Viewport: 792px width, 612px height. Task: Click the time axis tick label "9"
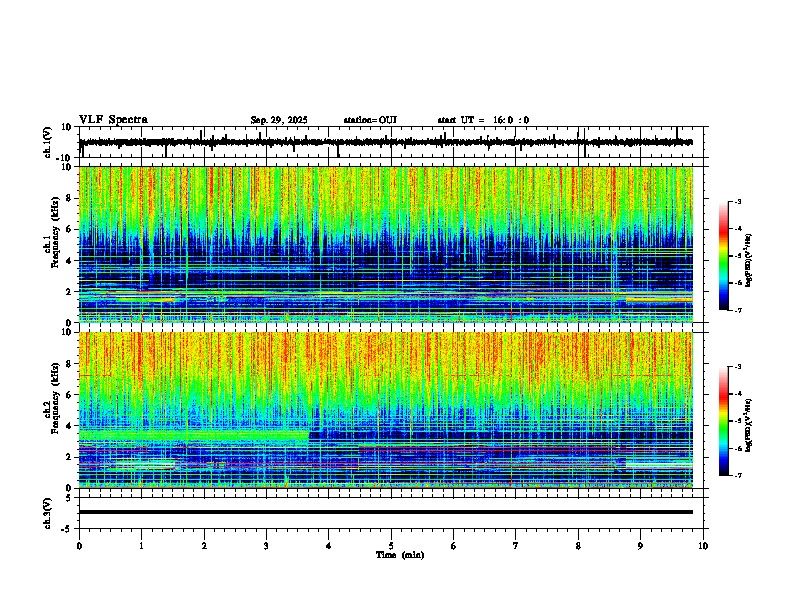pyautogui.click(x=640, y=546)
